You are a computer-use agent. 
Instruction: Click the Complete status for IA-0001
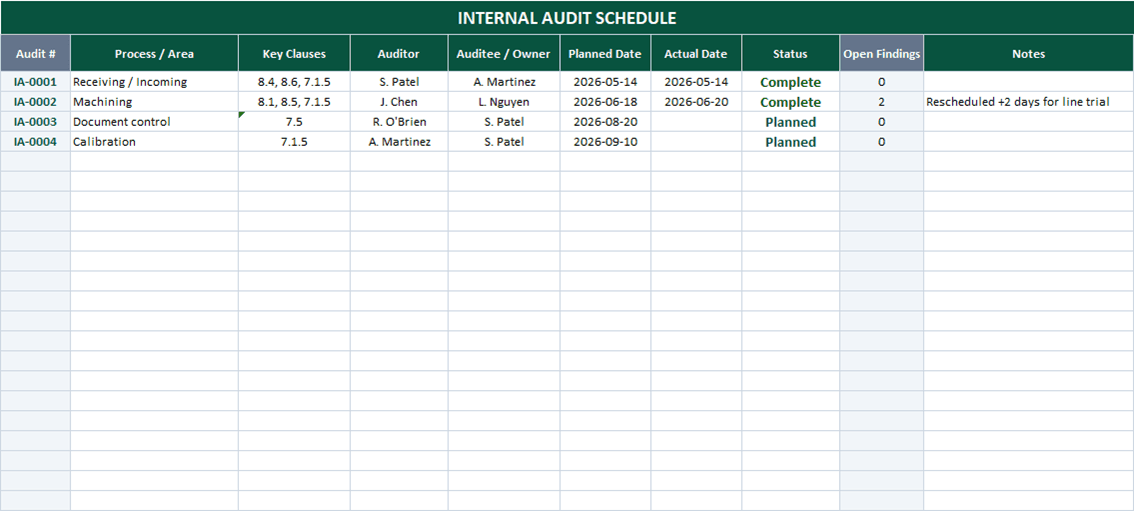[x=790, y=82]
